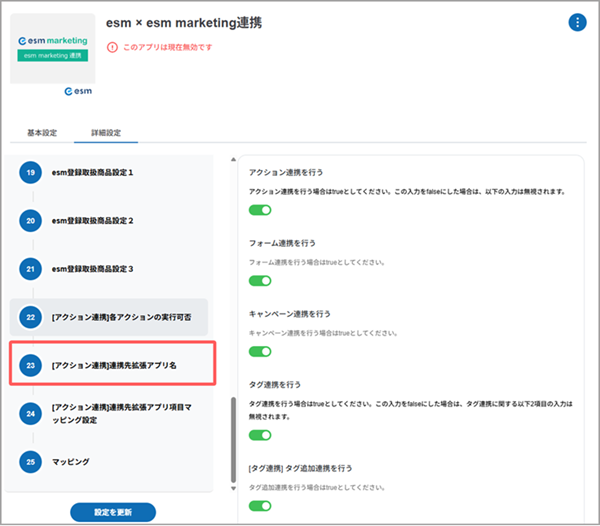Click the 設定を更新 button
The width and height of the screenshot is (600, 526).
point(113,512)
